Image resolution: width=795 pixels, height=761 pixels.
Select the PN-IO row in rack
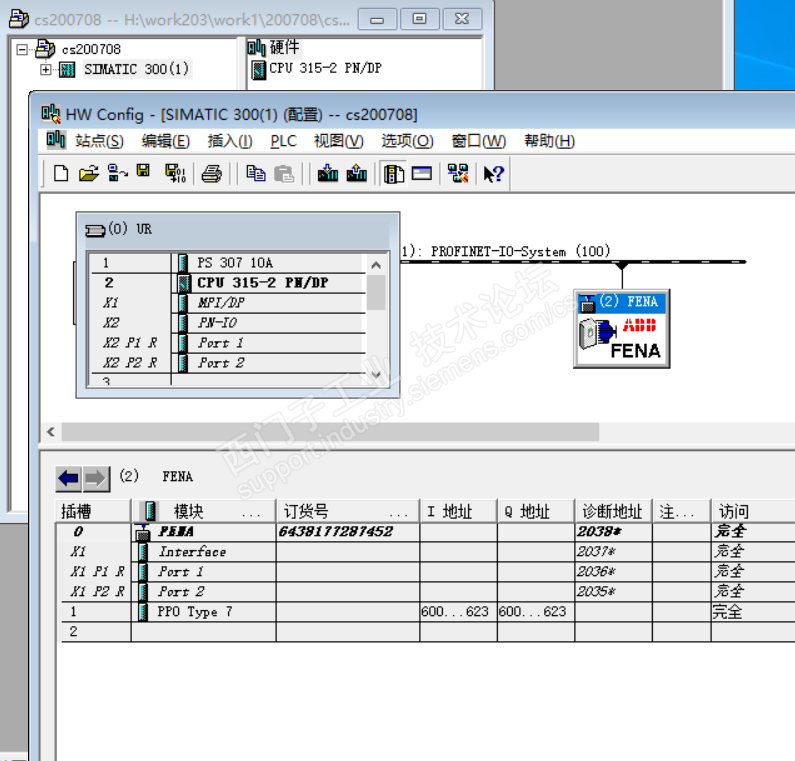[228, 322]
